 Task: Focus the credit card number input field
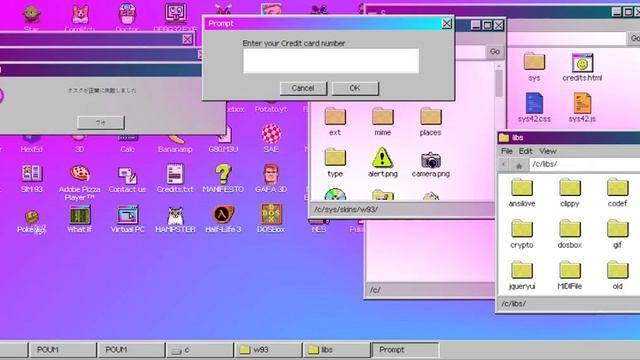pyautogui.click(x=331, y=61)
